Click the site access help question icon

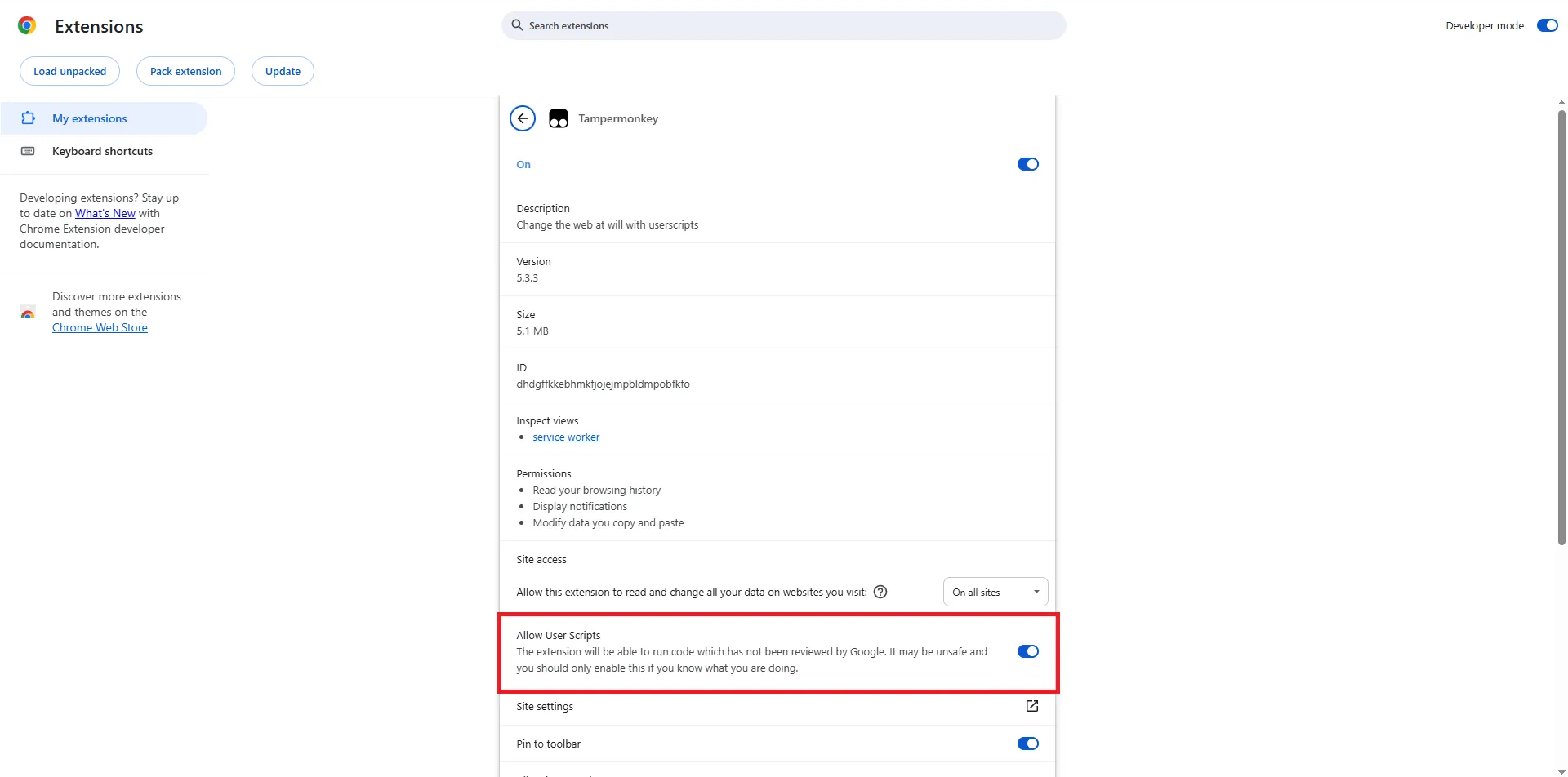[880, 593]
